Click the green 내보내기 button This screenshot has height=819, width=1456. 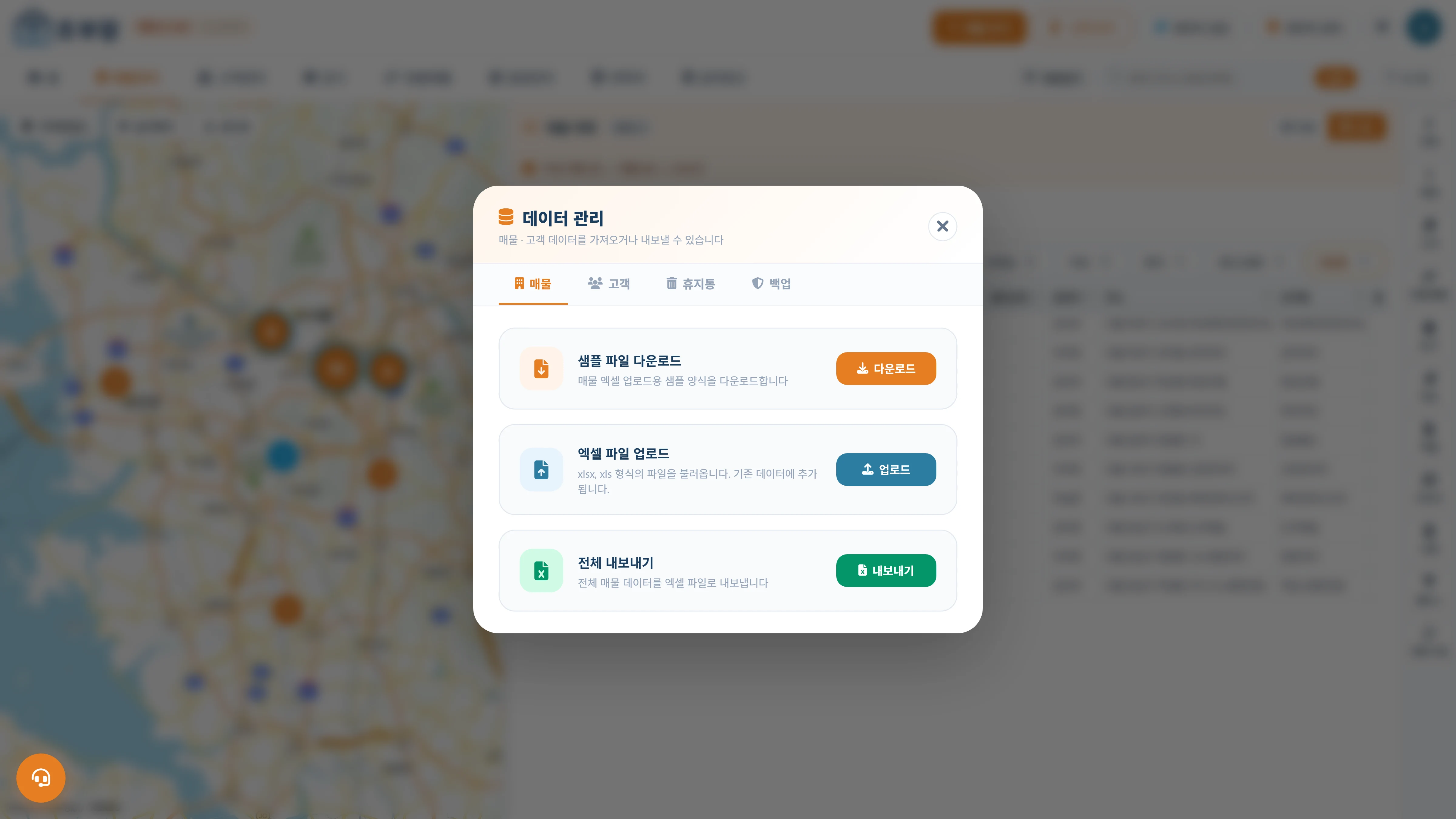click(886, 571)
